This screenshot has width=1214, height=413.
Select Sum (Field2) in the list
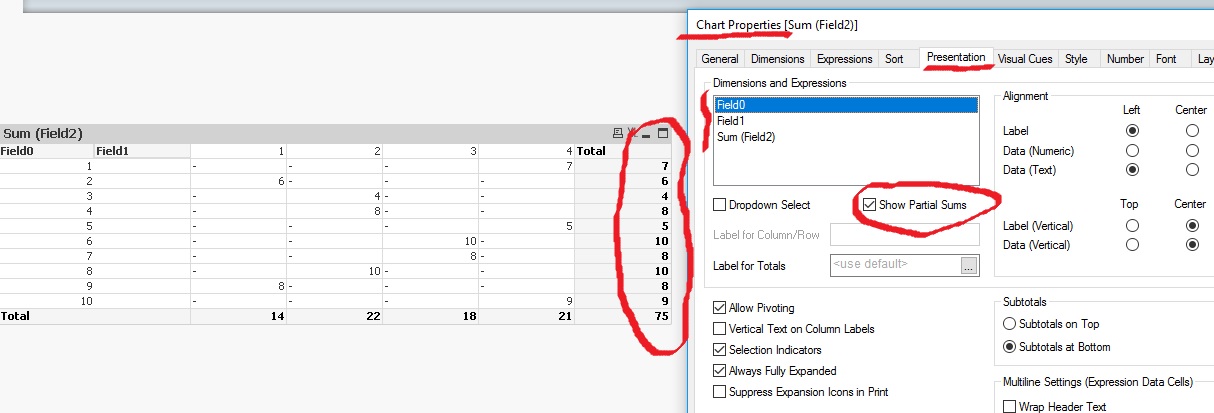click(x=746, y=136)
